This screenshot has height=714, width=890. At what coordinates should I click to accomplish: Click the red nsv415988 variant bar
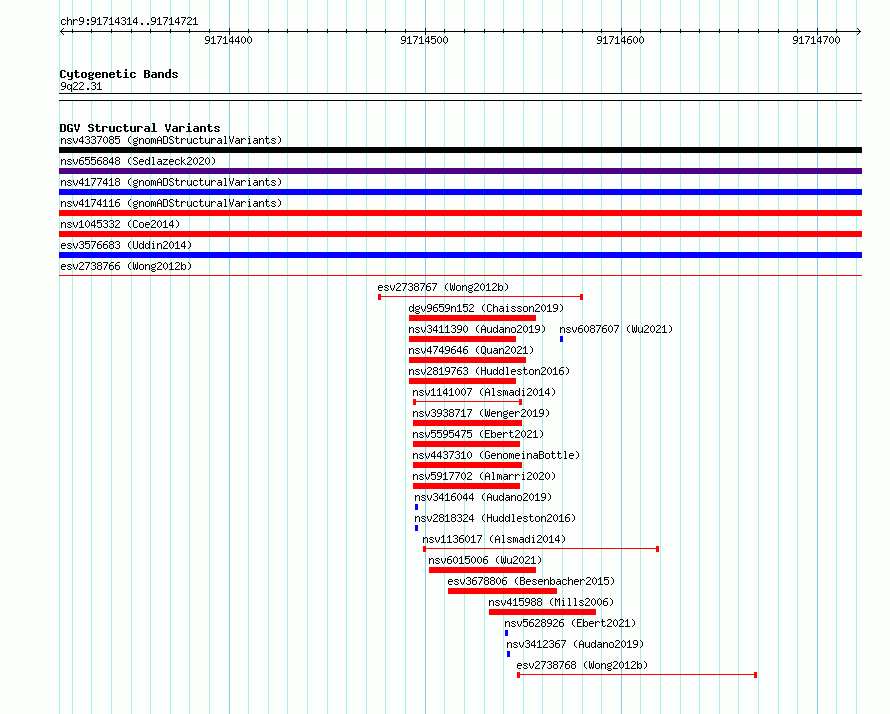click(542, 612)
